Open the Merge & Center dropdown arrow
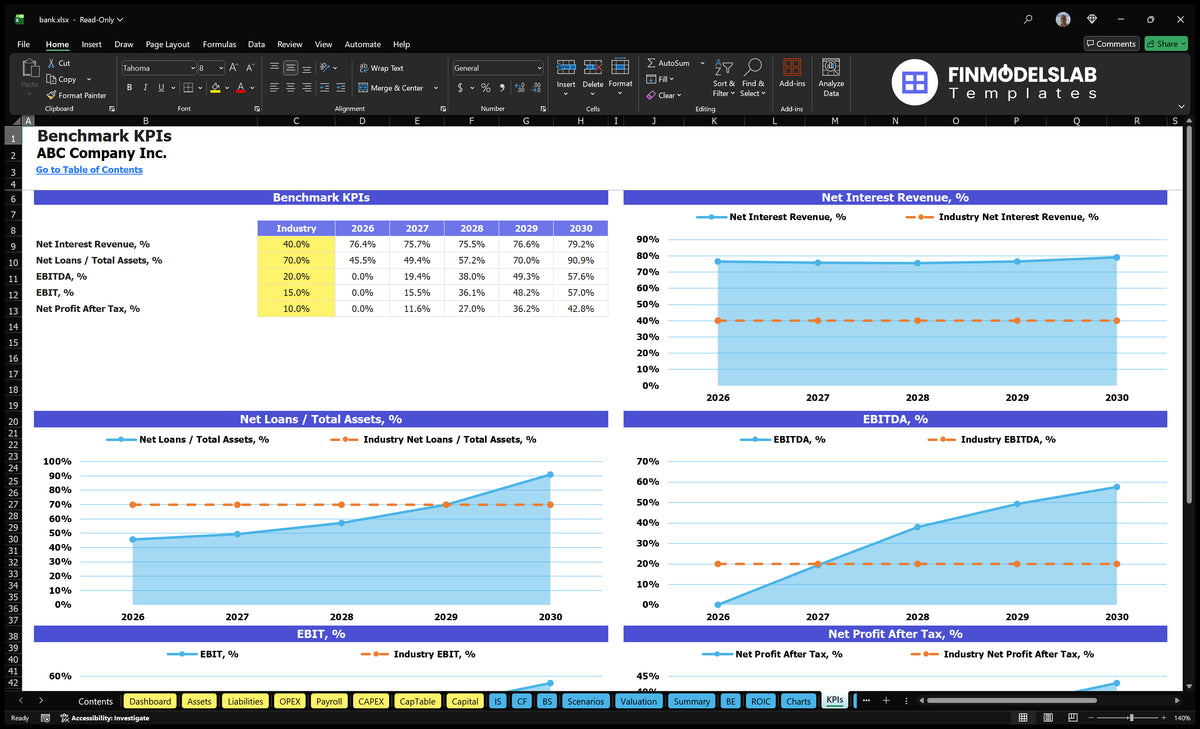The width and height of the screenshot is (1200, 729). (436, 88)
